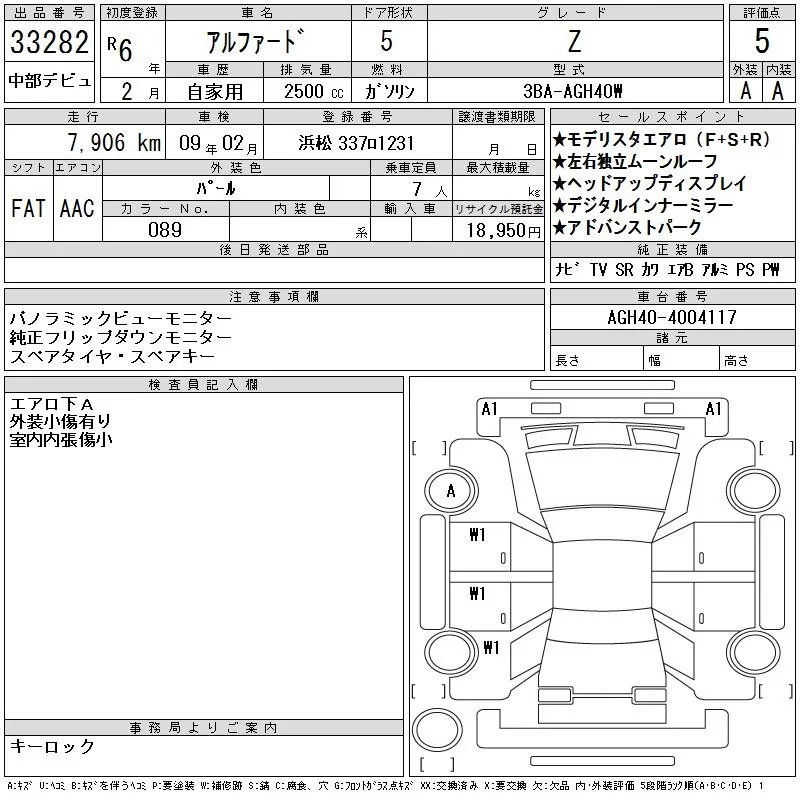800x800 pixels.
Task: Click TV in the genuine equipment row
Action: pos(598,269)
